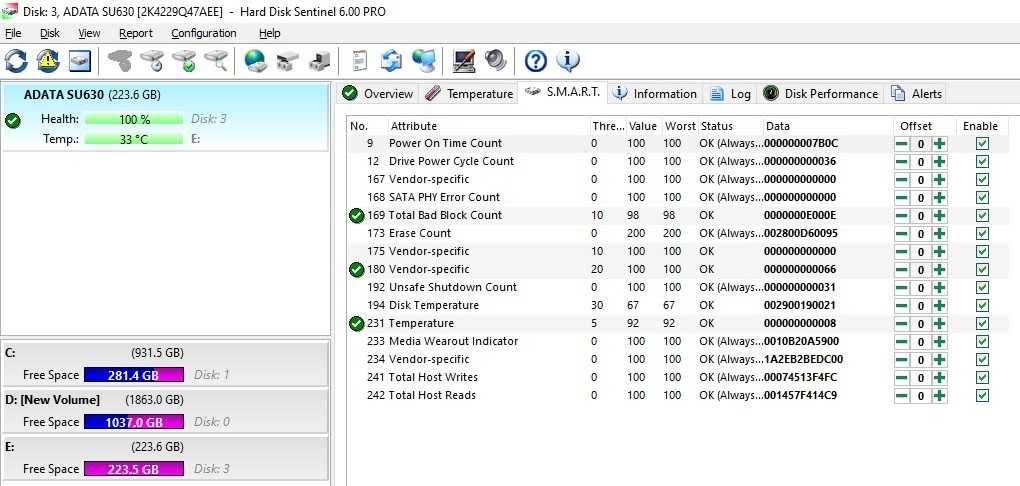Increase offset for Total Host Reads
The height and width of the screenshot is (486, 1020).
pyautogui.click(x=939, y=396)
